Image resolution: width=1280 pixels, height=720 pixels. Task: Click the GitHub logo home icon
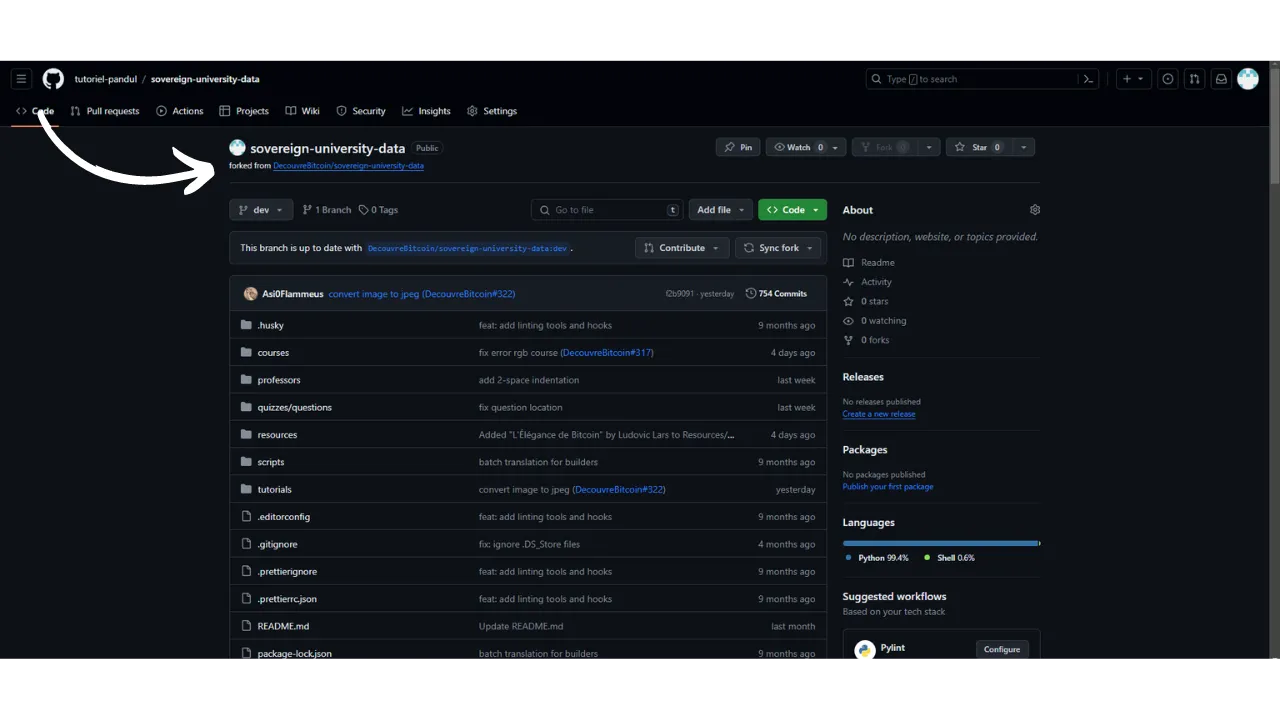tap(53, 79)
